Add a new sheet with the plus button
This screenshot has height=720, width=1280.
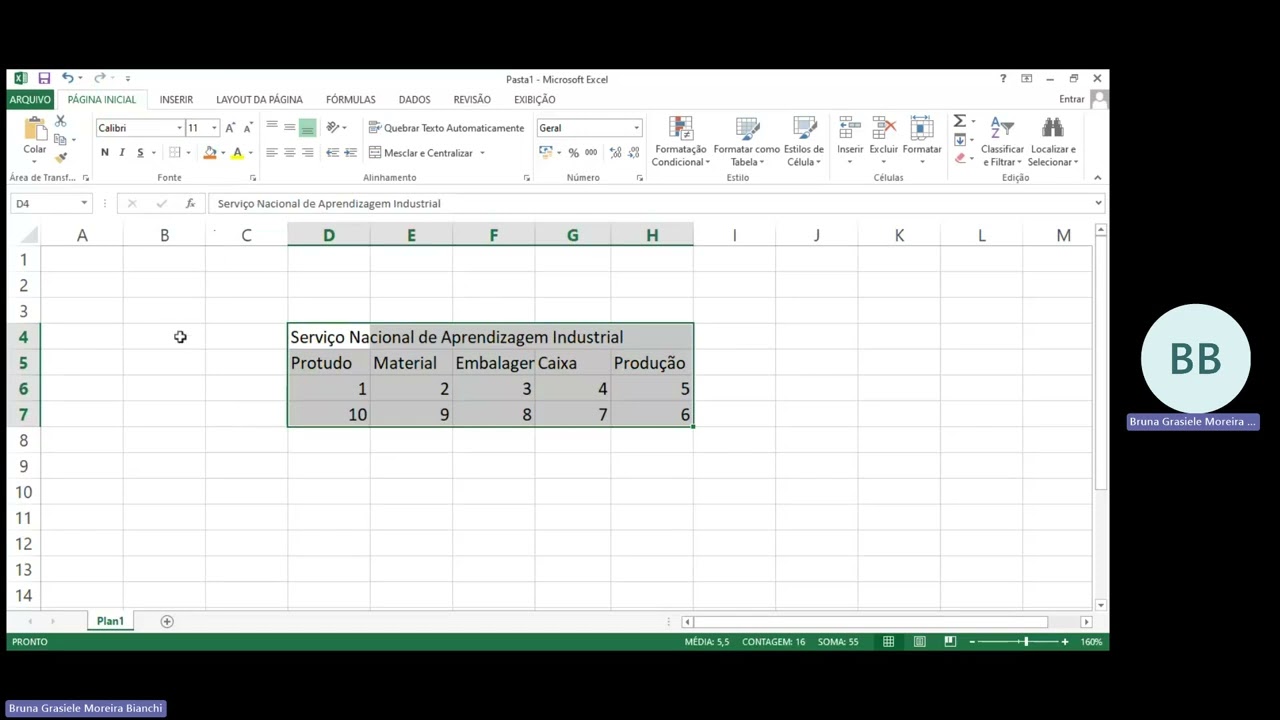coord(167,621)
